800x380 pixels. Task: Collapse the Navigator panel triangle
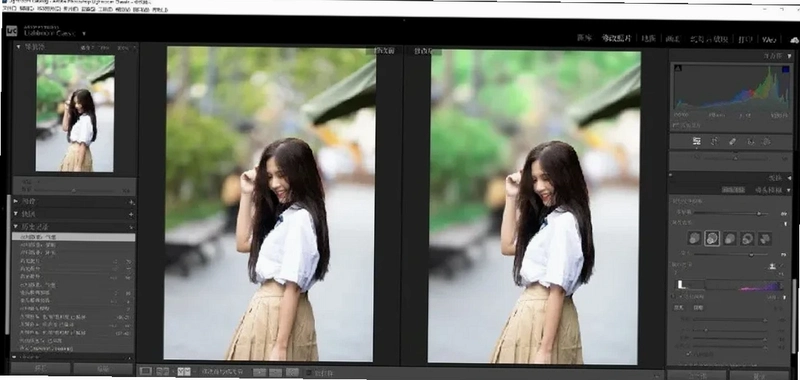[x=18, y=47]
